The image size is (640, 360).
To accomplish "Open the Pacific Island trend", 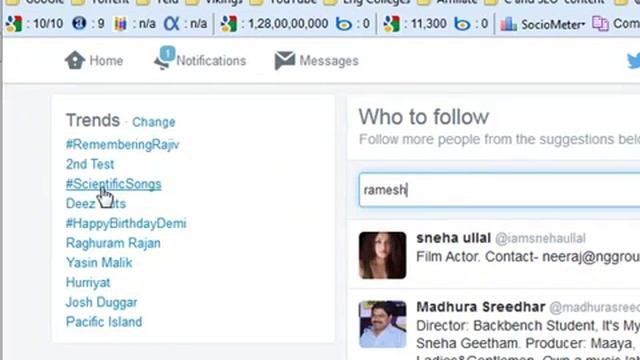I will point(104,322).
